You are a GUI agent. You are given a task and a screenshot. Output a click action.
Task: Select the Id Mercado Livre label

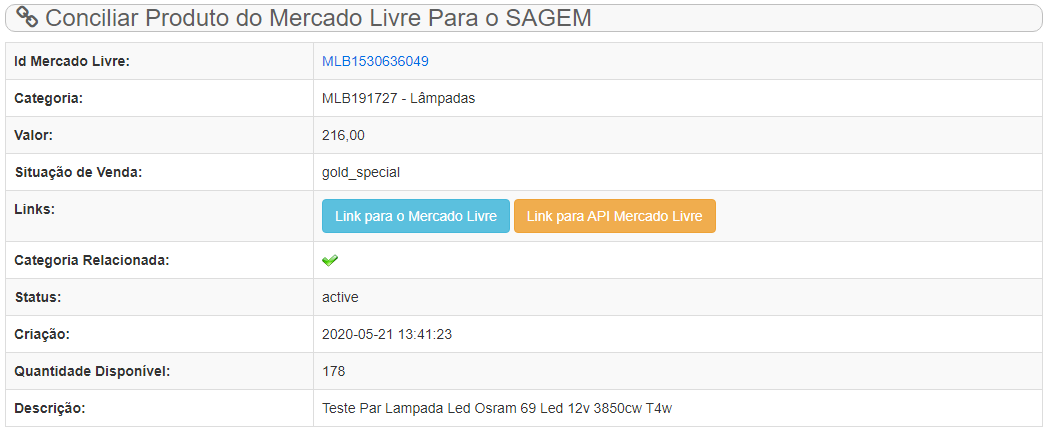click(72, 62)
